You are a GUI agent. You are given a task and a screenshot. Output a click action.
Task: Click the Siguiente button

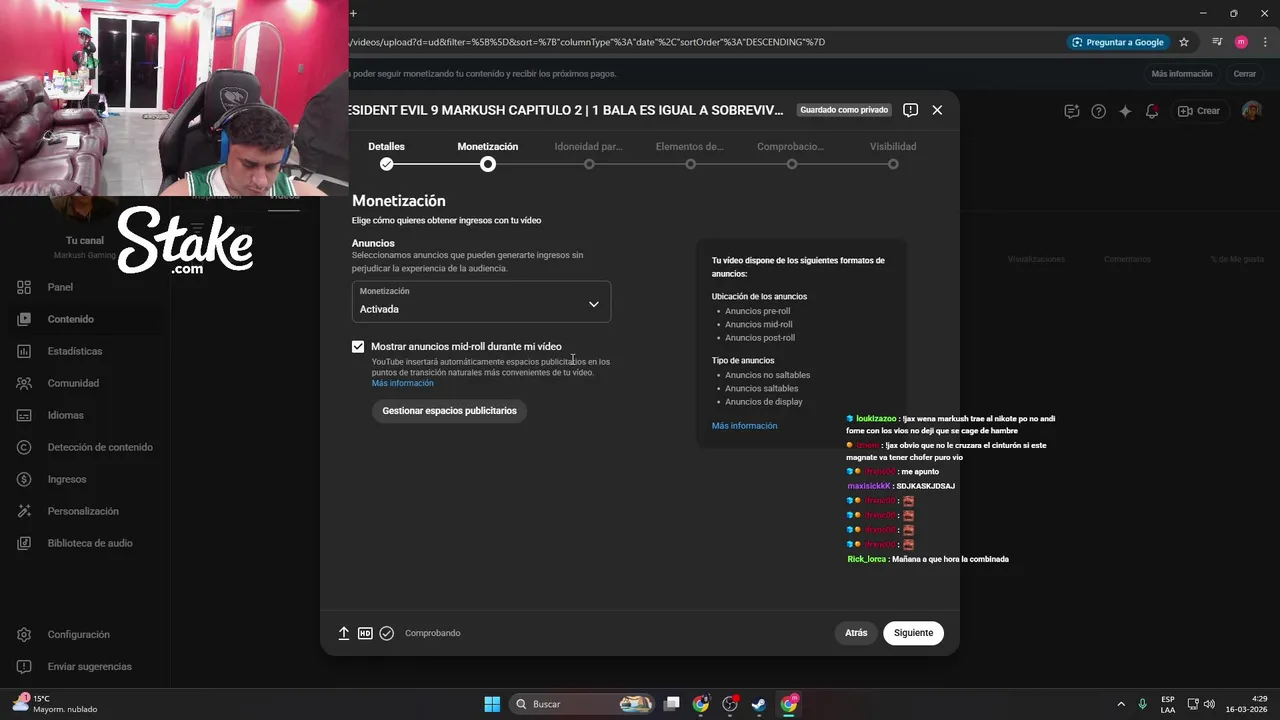coord(913,633)
